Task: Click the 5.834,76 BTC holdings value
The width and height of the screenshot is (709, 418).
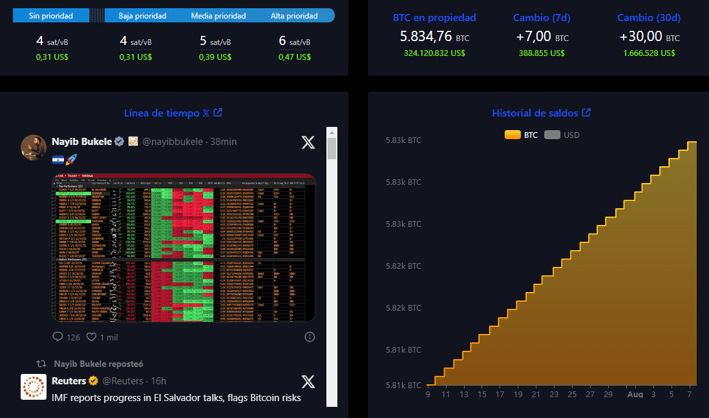Action: (435, 36)
